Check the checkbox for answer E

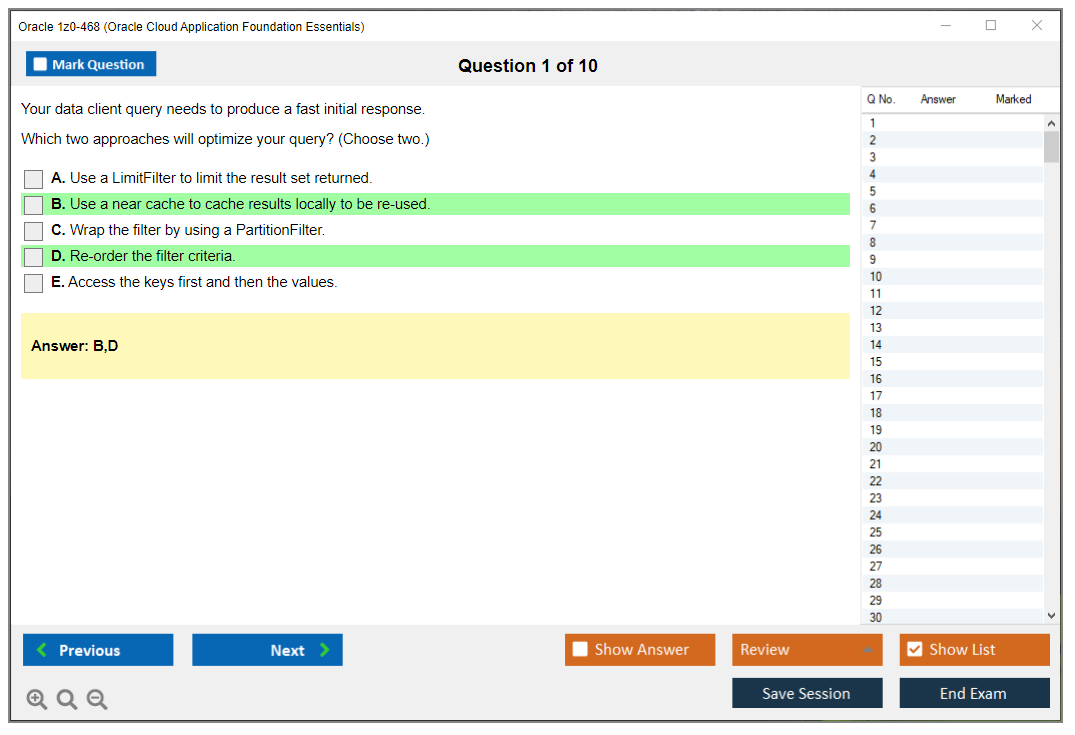coord(33,283)
